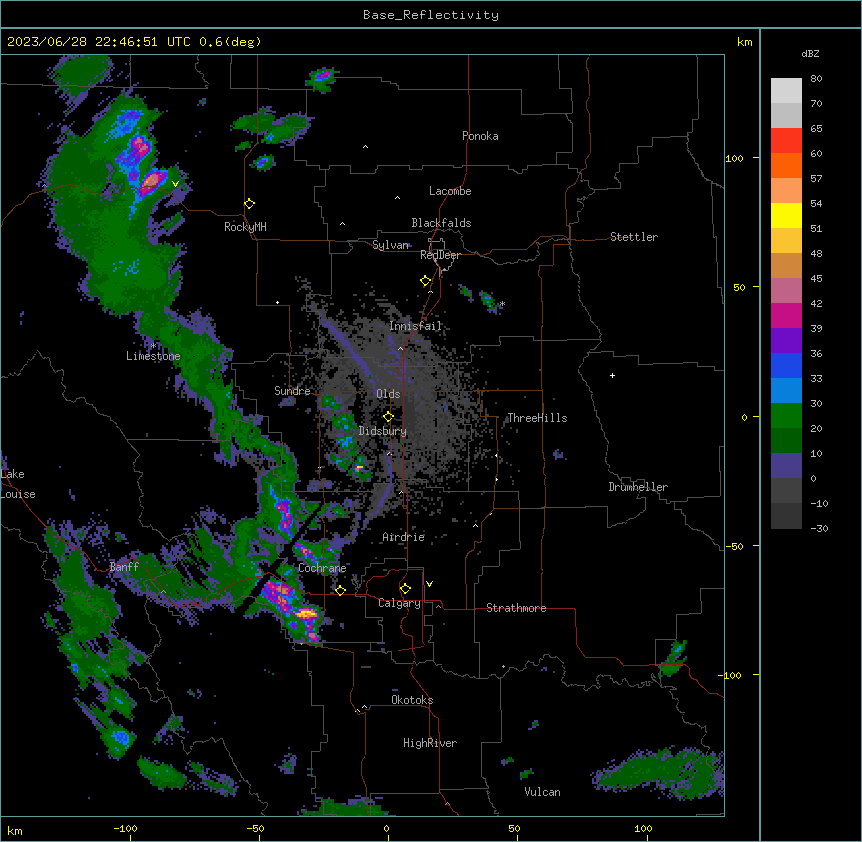This screenshot has height=842, width=862.
Task: Click the -30 value in the dBZ legend
Action: [x=819, y=528]
